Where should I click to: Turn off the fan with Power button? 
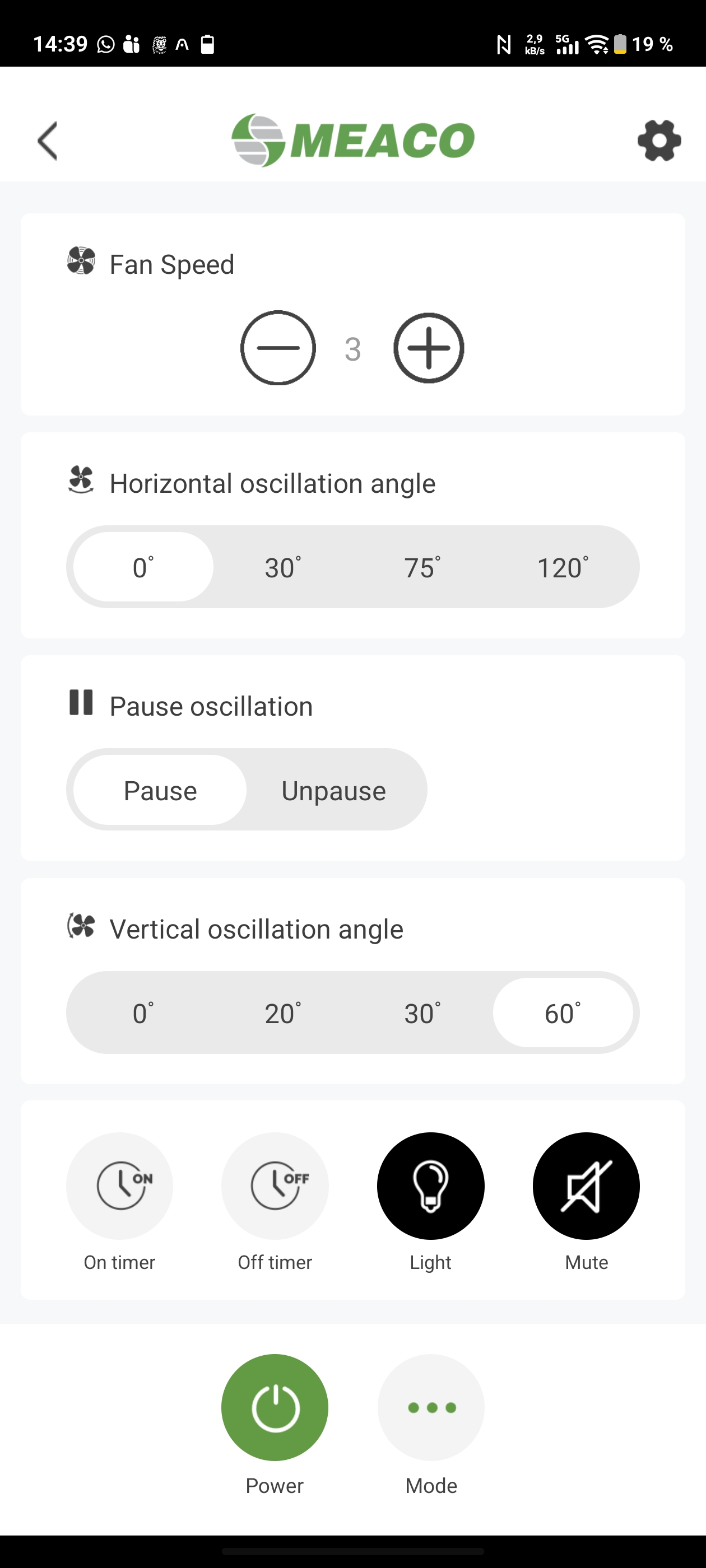click(x=275, y=1407)
